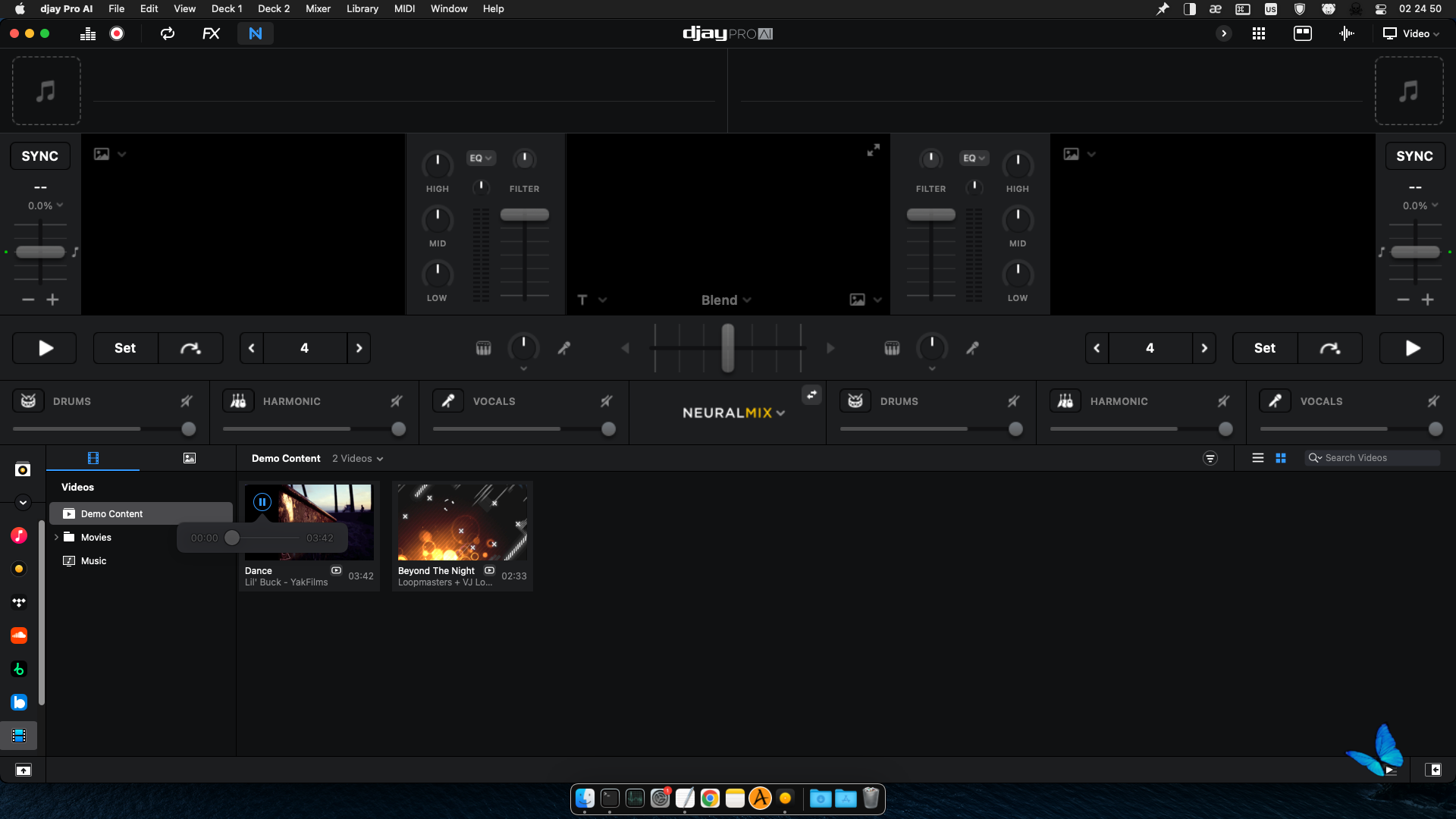Open the mixer levels icon in toolbar
1456x819 pixels.
88,33
